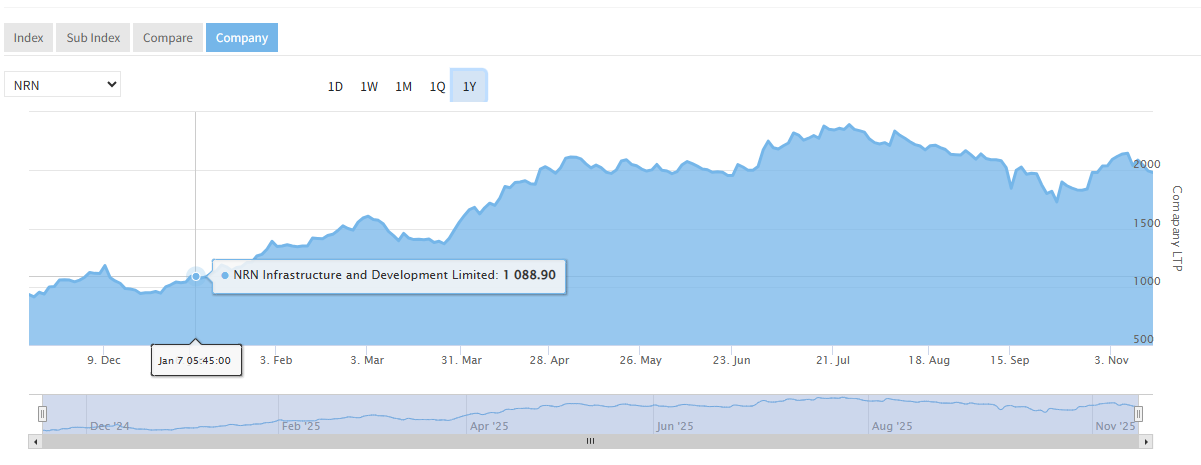Viewport: 1201px width, 465px height.
Task: Choose the 1Y range button
Action: coord(469,87)
